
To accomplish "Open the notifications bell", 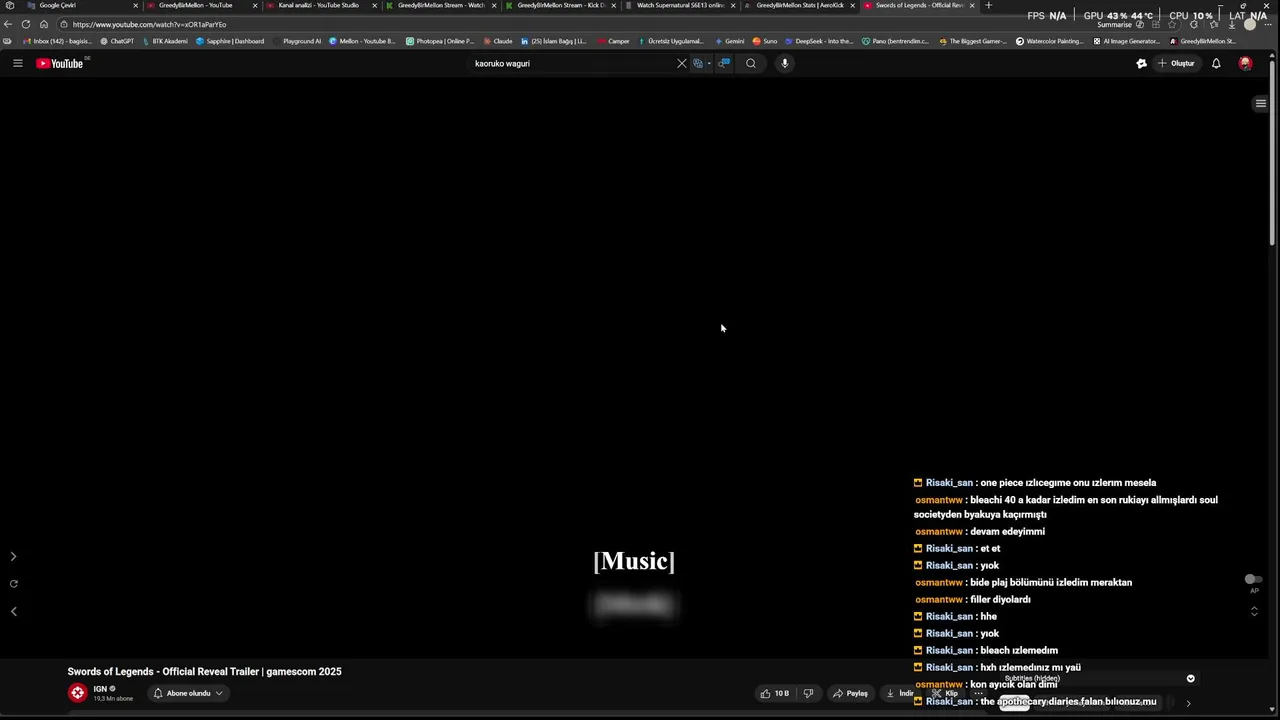I will tap(1216, 63).
